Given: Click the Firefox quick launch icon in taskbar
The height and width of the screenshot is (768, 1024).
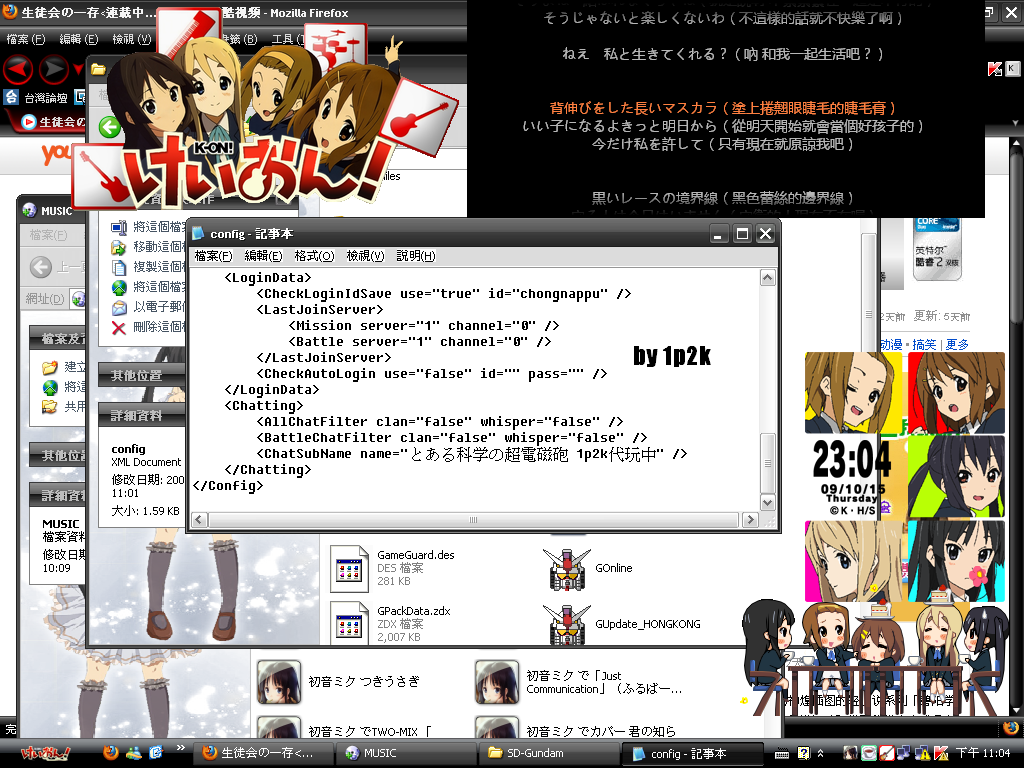Looking at the screenshot, I should (110, 752).
